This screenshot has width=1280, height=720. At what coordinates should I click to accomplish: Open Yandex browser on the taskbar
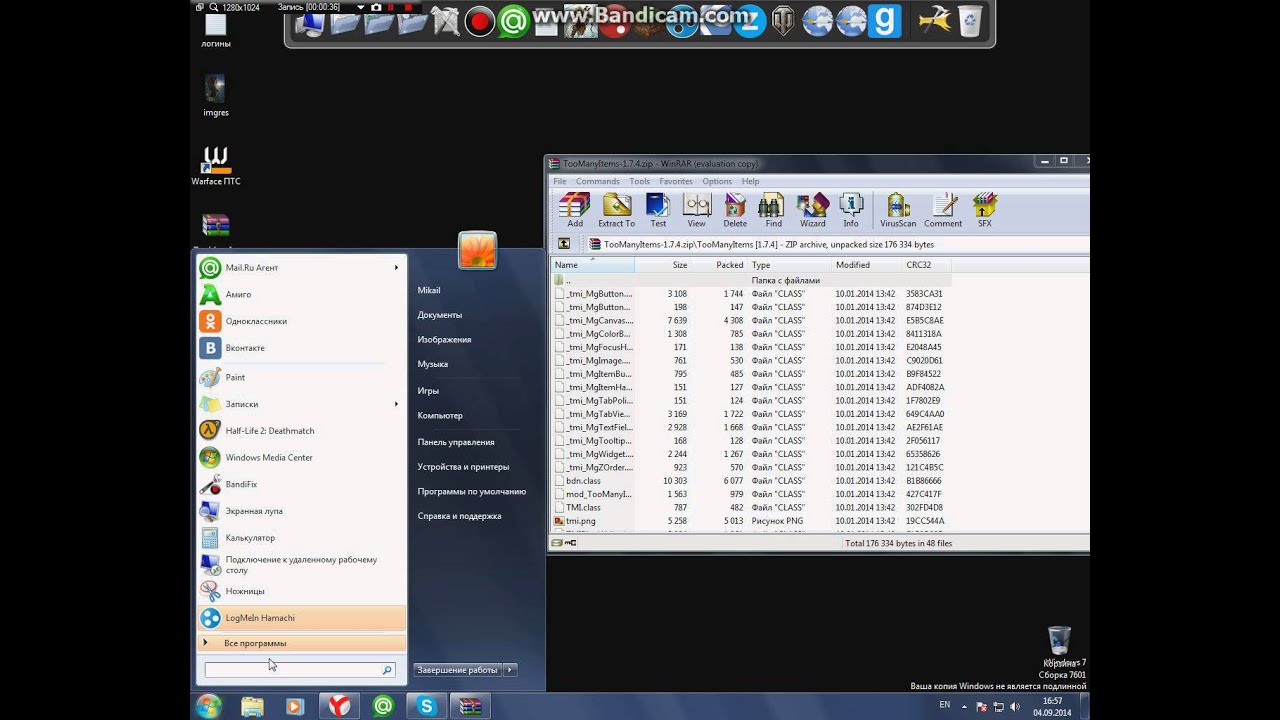340,706
